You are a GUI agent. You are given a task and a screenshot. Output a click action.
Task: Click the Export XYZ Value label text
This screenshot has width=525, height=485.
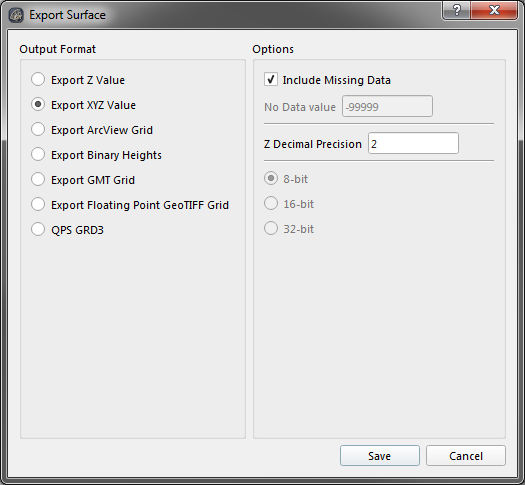[x=93, y=105]
